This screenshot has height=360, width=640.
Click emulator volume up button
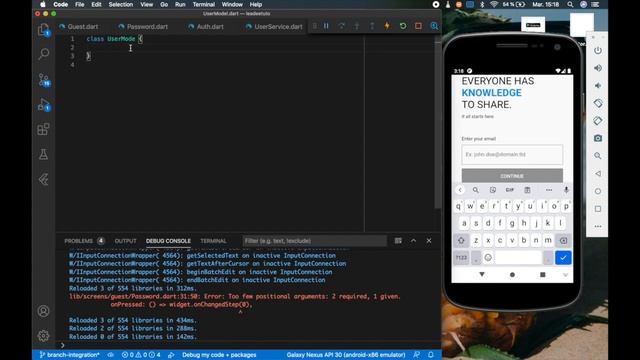tap(598, 68)
